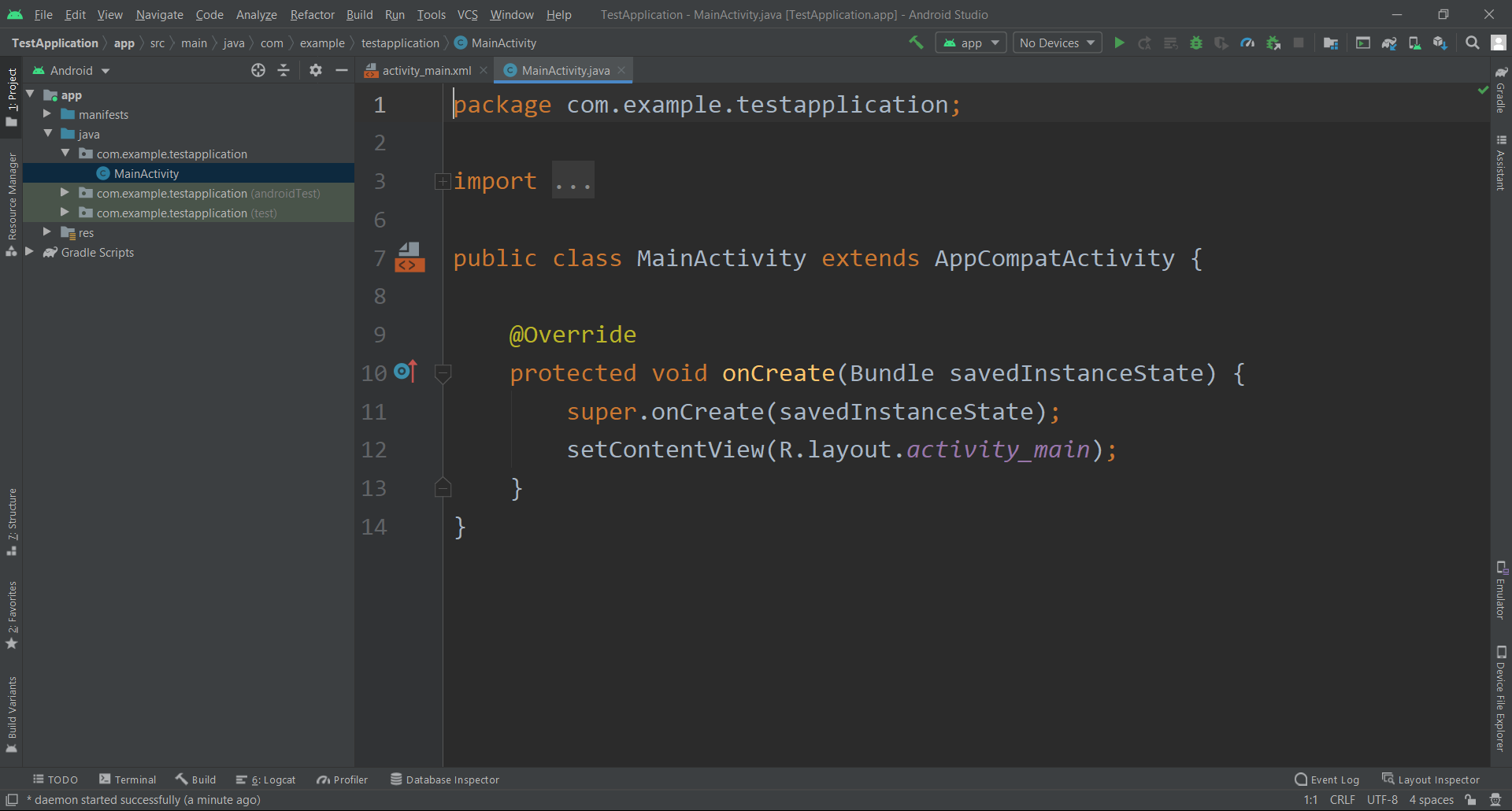This screenshot has height=811, width=1512.
Task: Expand the res folder
Action: point(47,232)
